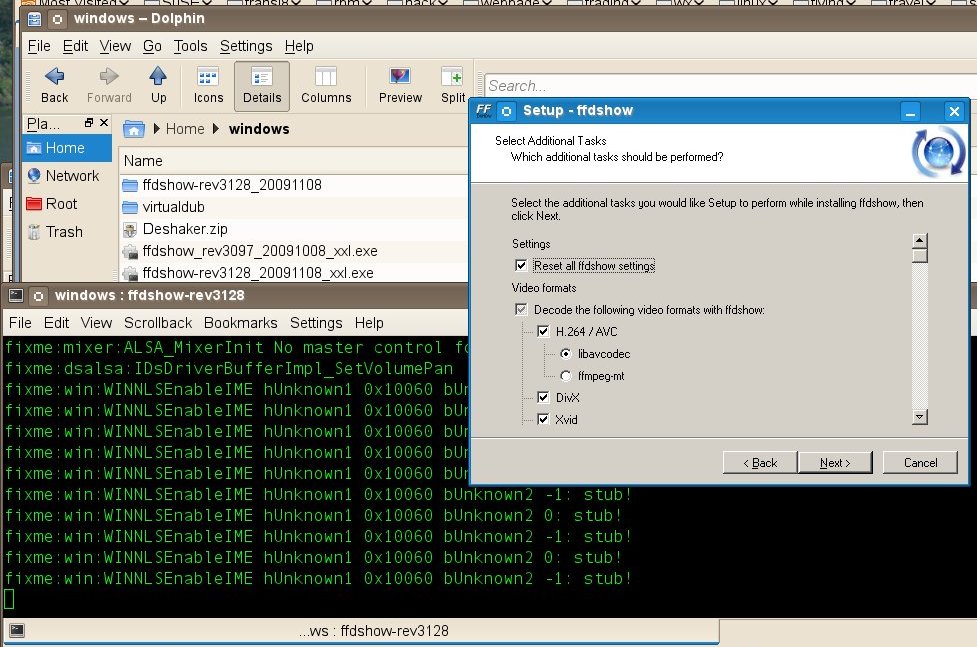Open the File menu in Konsole
Image resolution: width=977 pixels, height=647 pixels.
click(x=20, y=323)
